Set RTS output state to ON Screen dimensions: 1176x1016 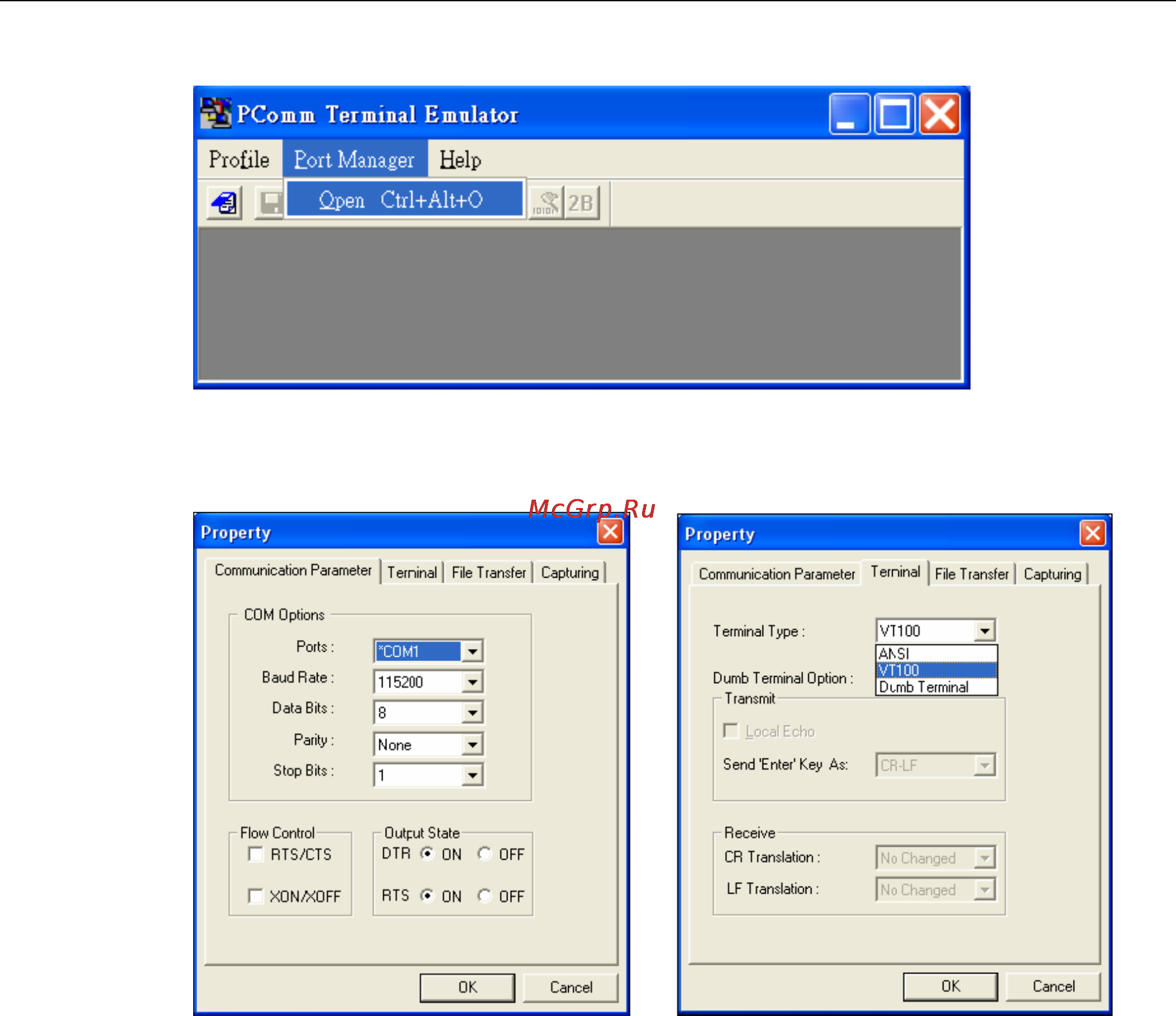point(427,896)
